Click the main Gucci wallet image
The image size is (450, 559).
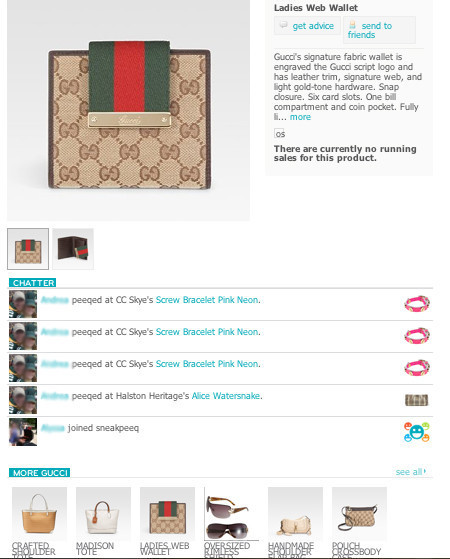128,111
